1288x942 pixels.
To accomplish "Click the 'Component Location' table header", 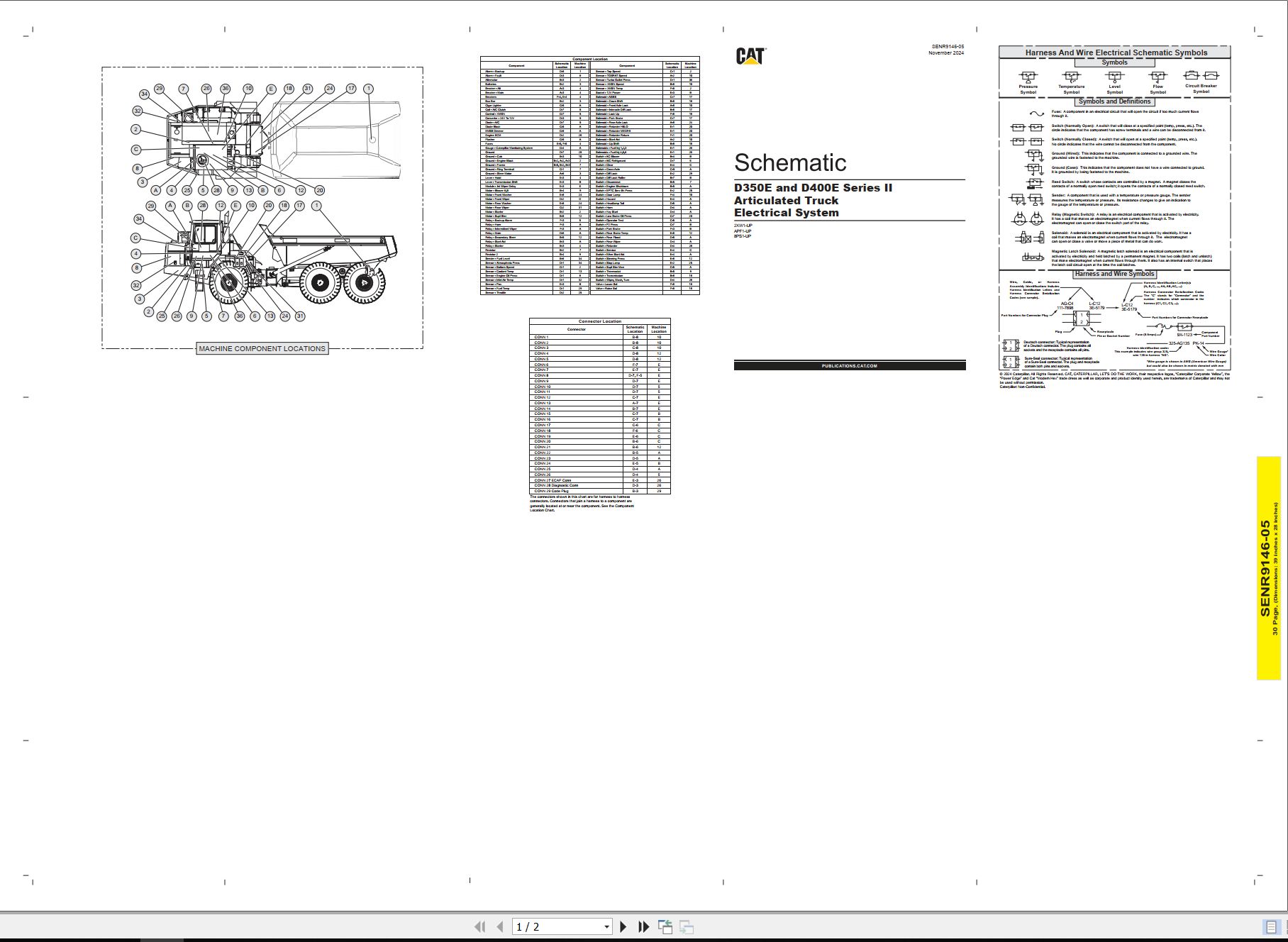I will coord(589,59).
